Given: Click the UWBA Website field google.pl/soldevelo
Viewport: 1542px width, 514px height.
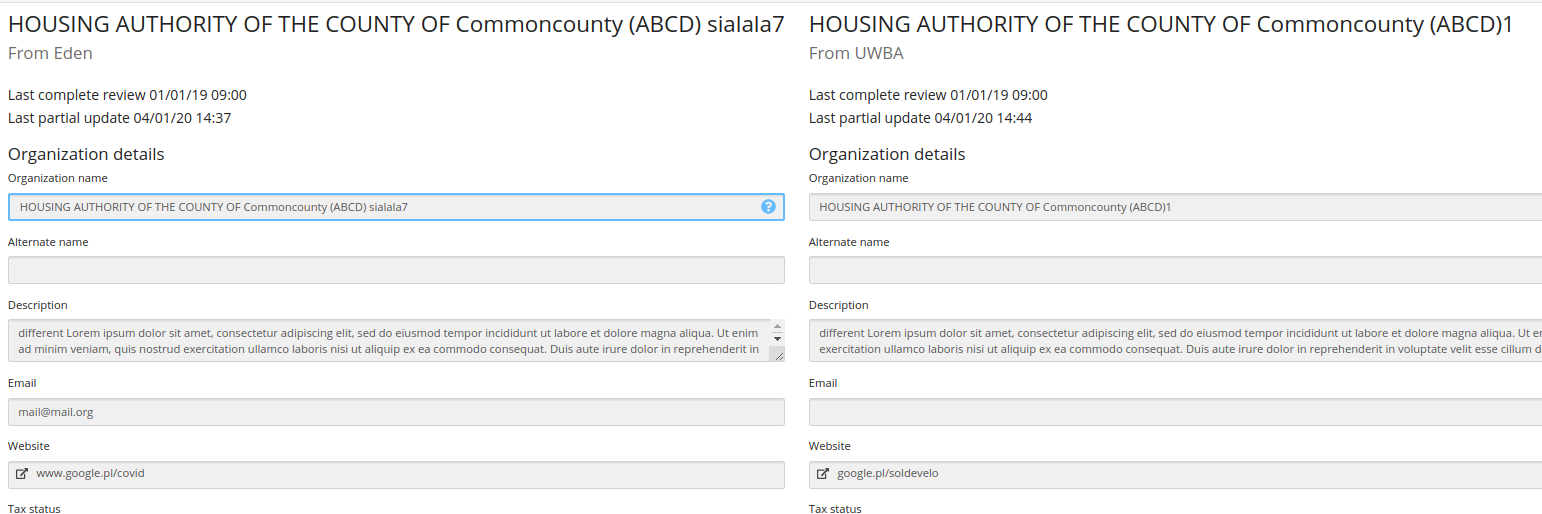Looking at the screenshot, I should click(1175, 475).
